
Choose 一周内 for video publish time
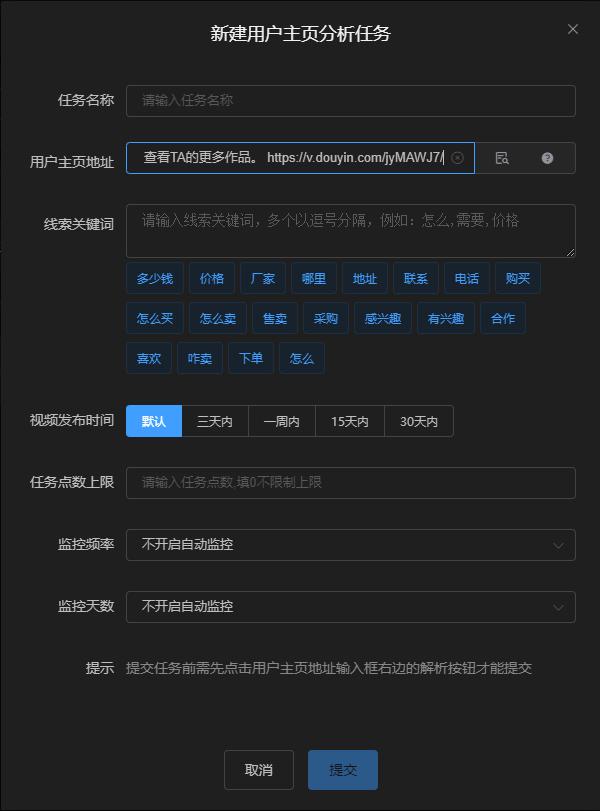(x=282, y=421)
